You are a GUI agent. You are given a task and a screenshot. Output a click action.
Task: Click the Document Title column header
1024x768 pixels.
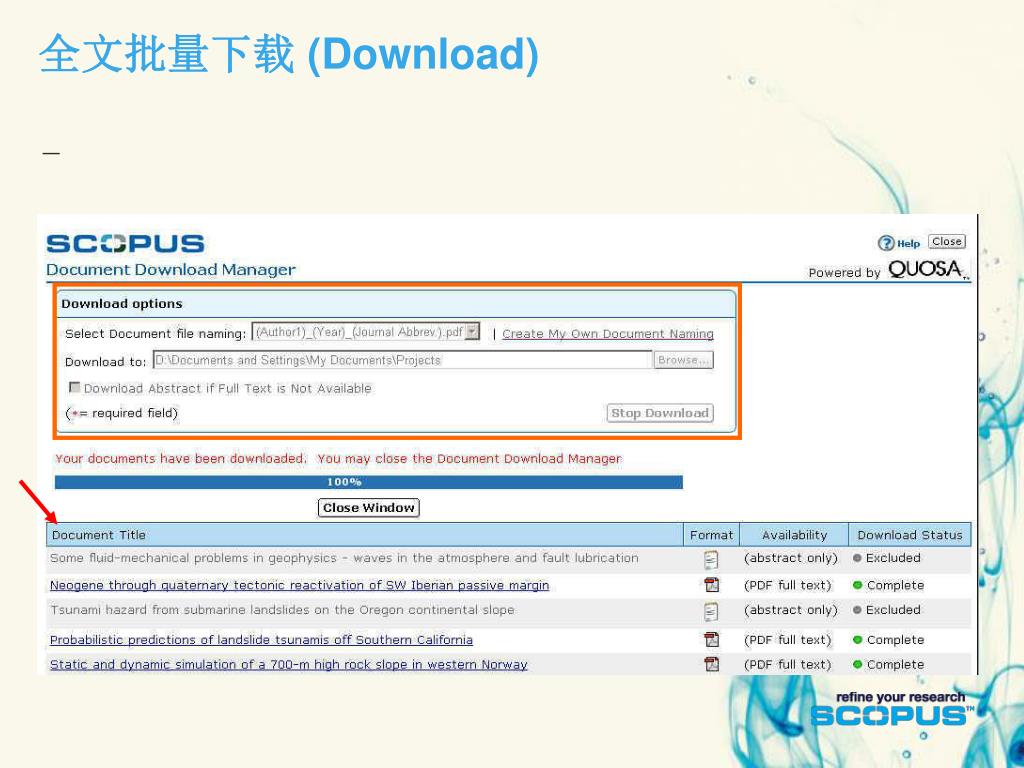pyautogui.click(x=364, y=535)
